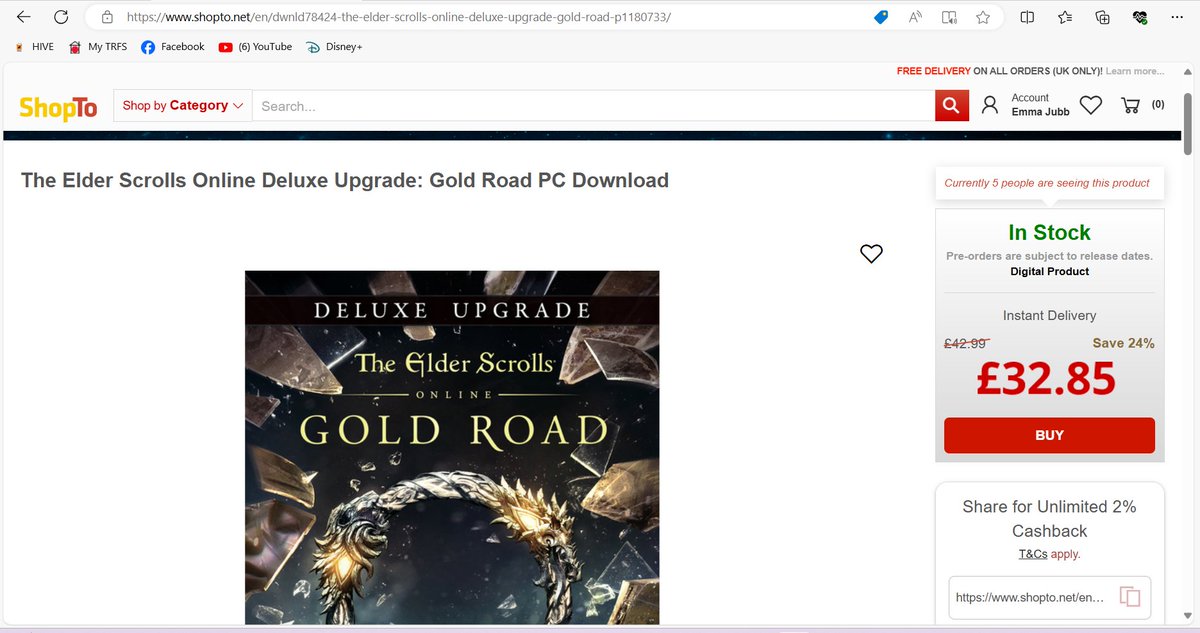Image resolution: width=1200 pixels, height=633 pixels.
Task: Activate the Read Aloud icon
Action: click(x=915, y=17)
